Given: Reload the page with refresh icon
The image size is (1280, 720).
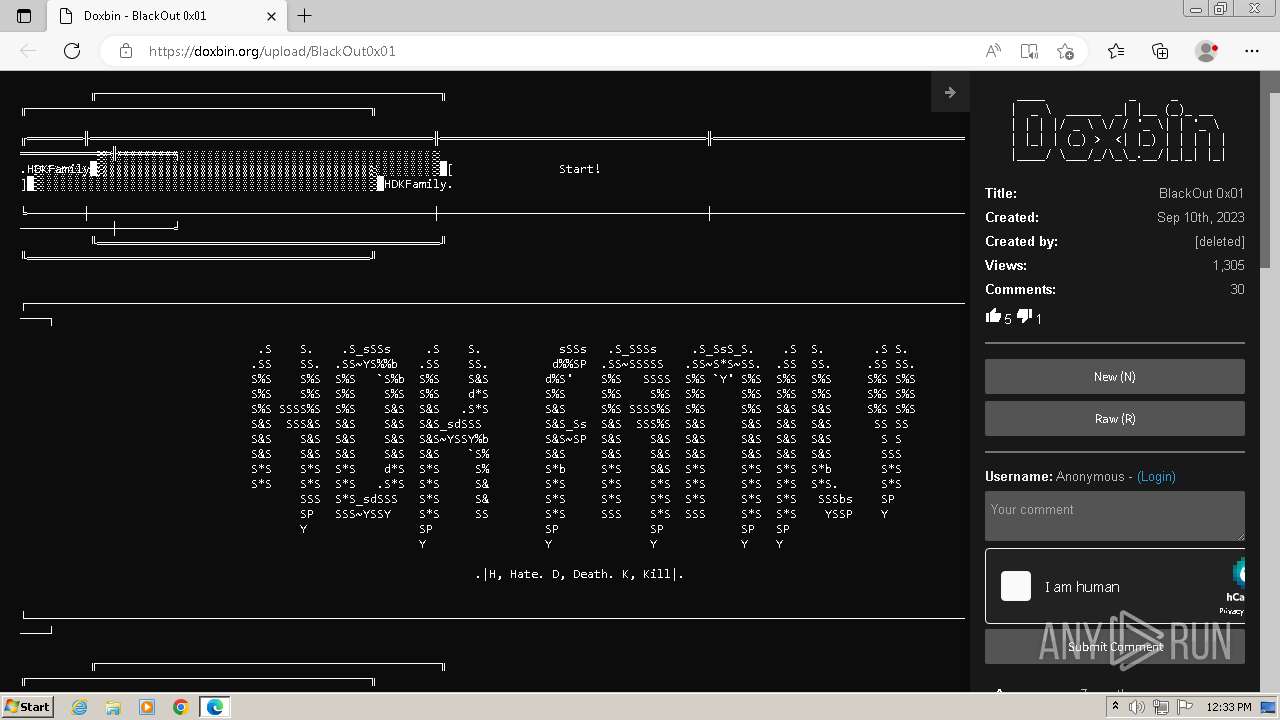Looking at the screenshot, I should 72,51.
